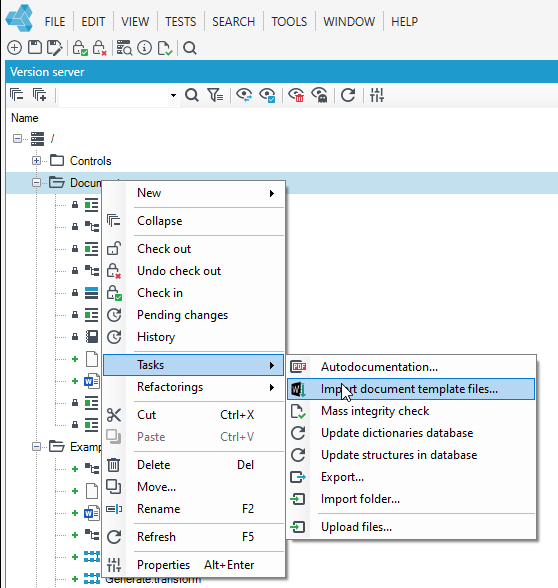Image resolution: width=558 pixels, height=588 pixels.
Task: Open the EDIT menu
Action: [x=93, y=21]
